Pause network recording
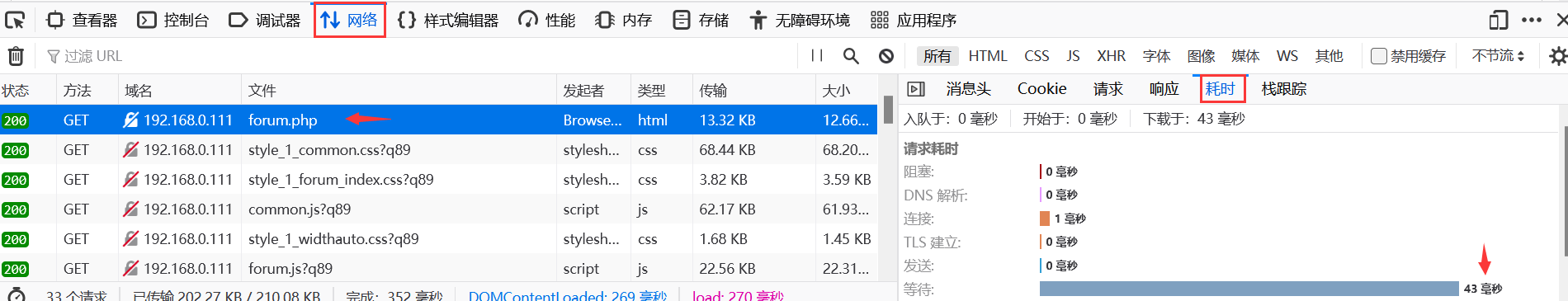The height and width of the screenshot is (301, 1568). point(817,56)
